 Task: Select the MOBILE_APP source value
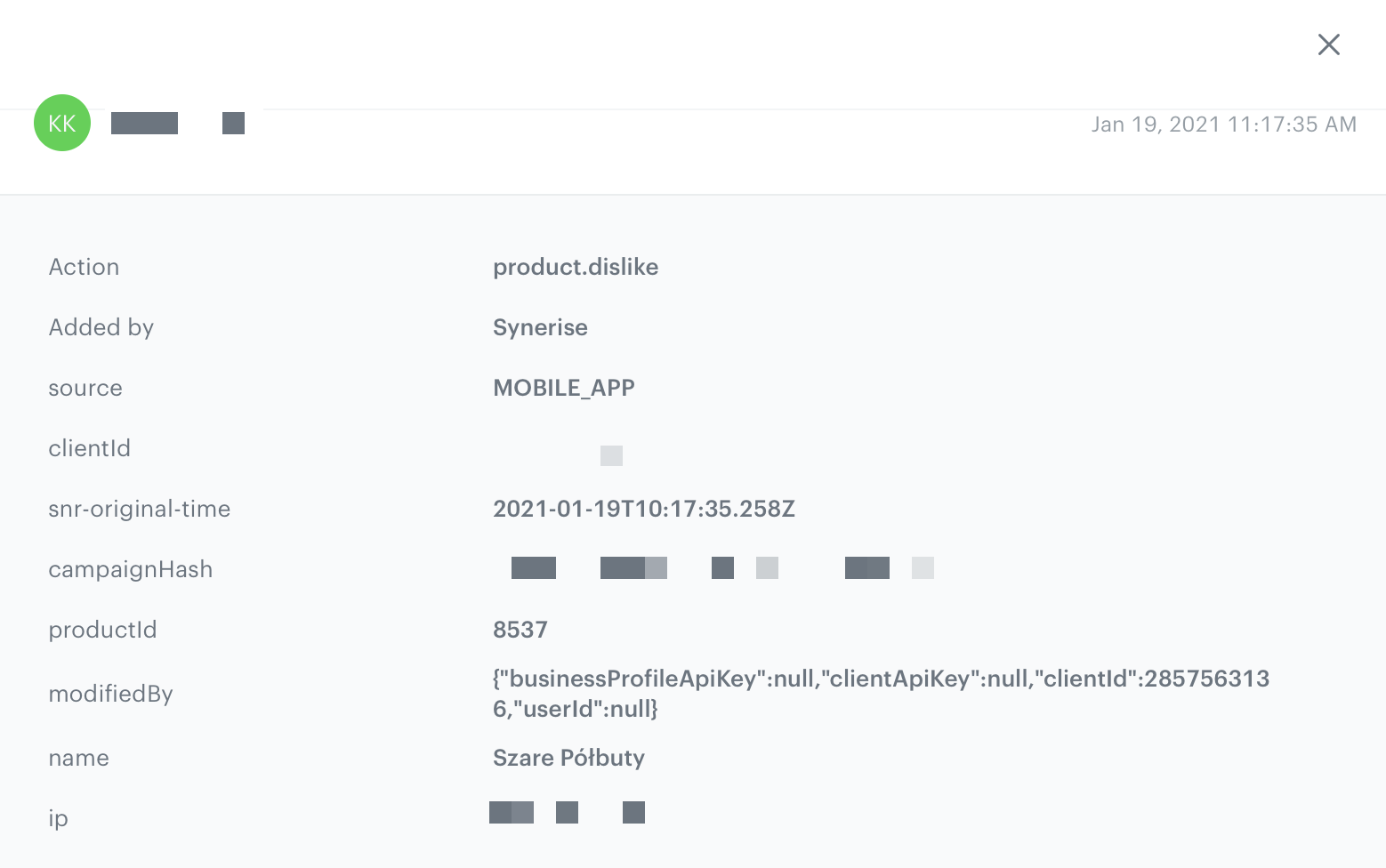point(563,388)
